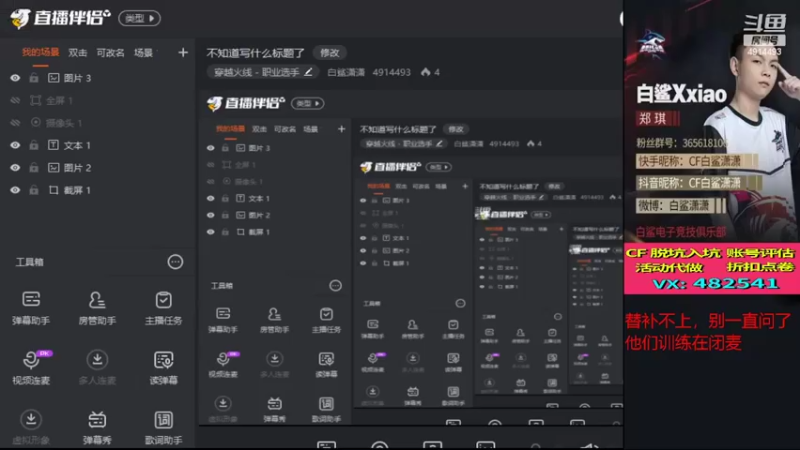Open the 读弹幕 tool in main toolbox
Viewport: 800px width, 450px height.
click(x=163, y=367)
